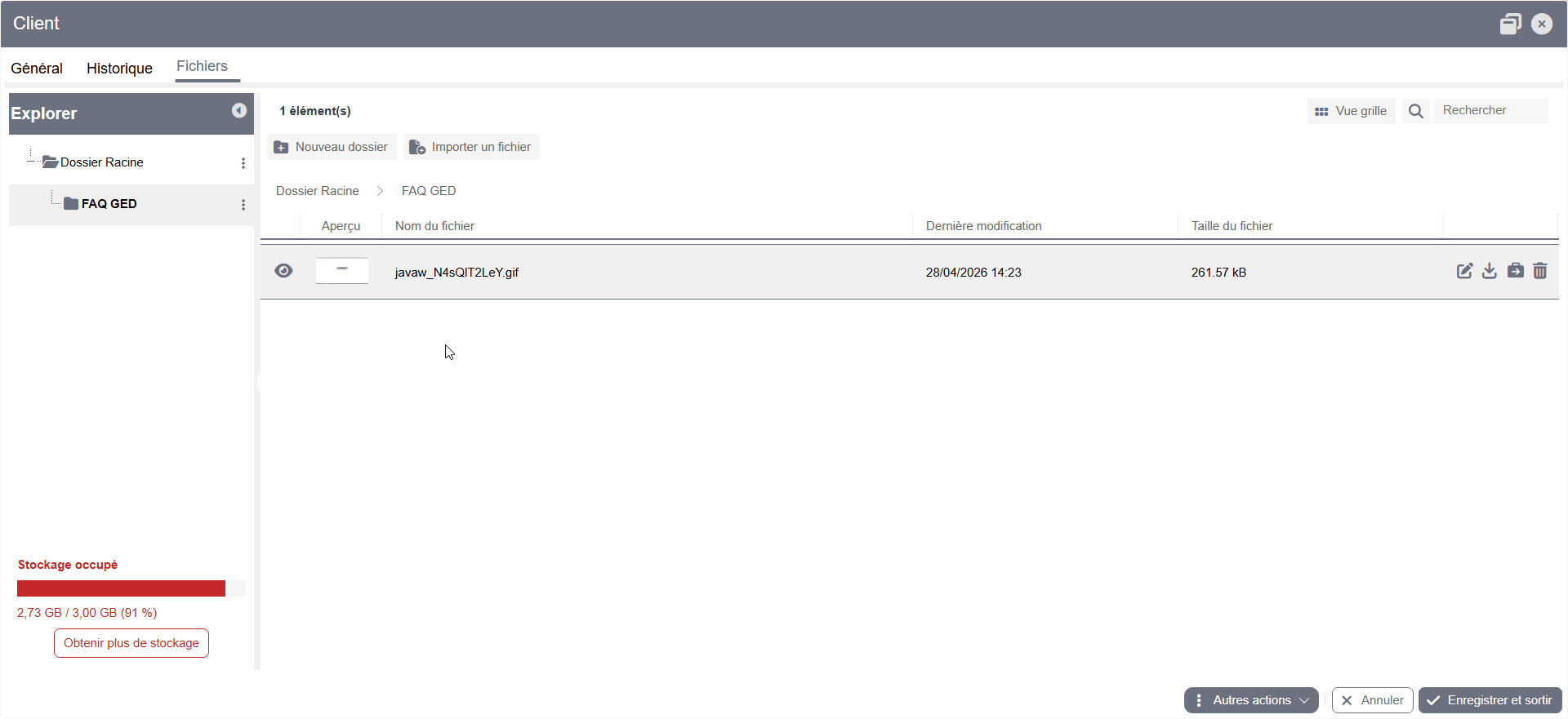Edit the javaw_N4sQIT2LeY.gif file entry
This screenshot has width=1568, height=719.
click(1464, 271)
